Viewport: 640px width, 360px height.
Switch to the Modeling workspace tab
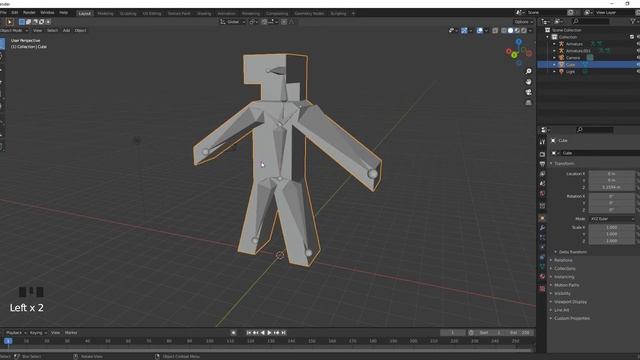pyautogui.click(x=105, y=13)
